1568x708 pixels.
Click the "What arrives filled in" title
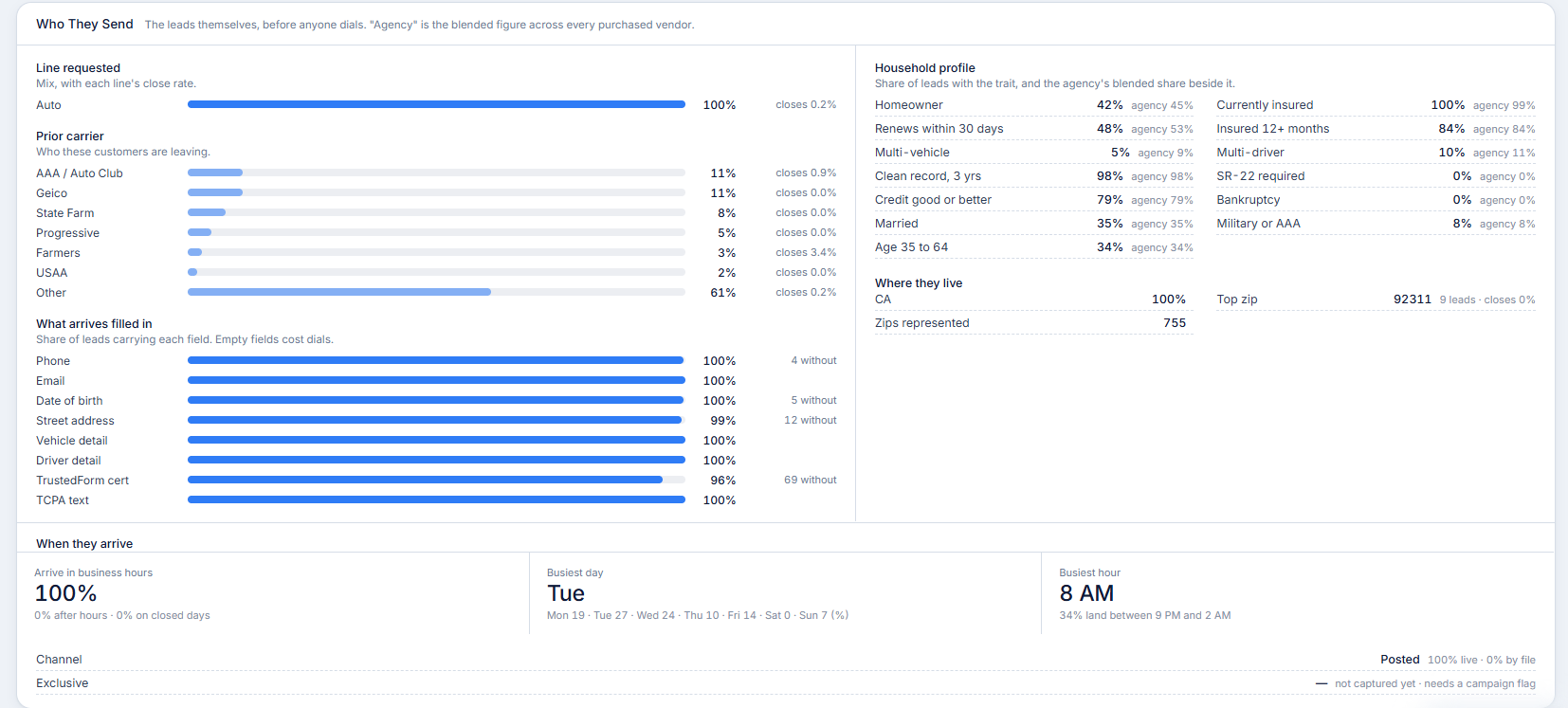(94, 324)
